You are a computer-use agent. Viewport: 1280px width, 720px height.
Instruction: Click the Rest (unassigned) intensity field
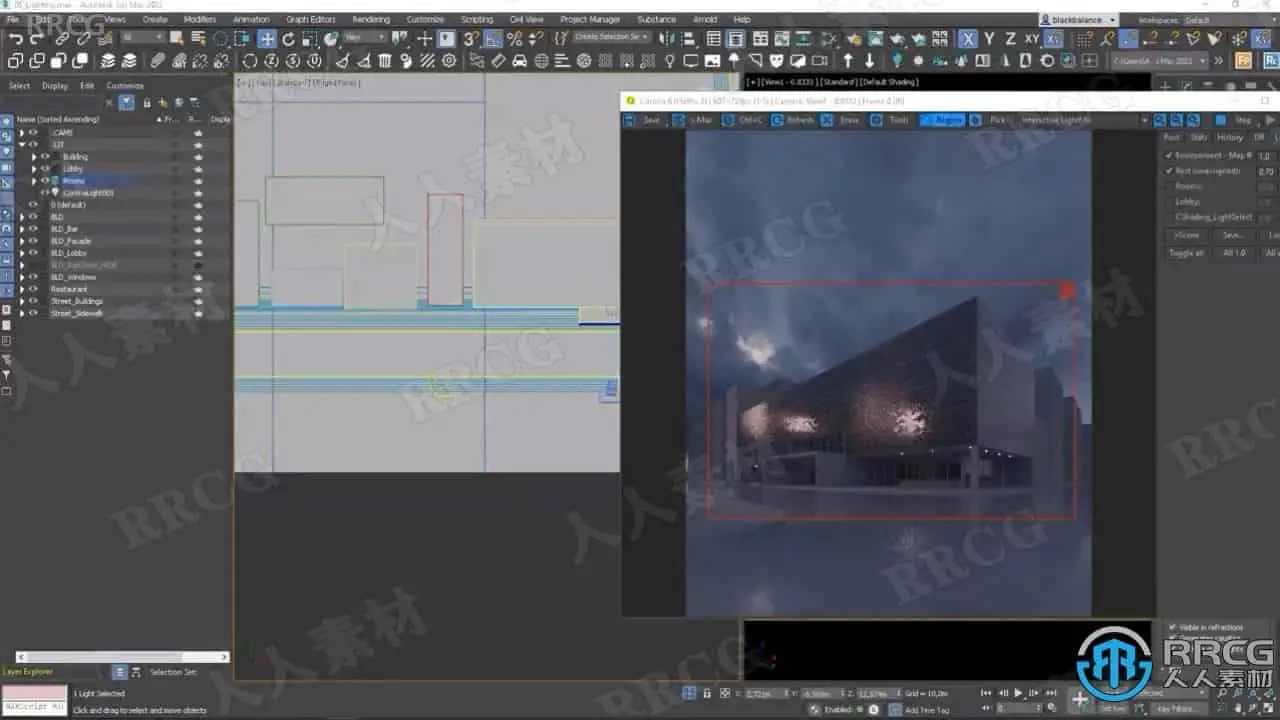(1266, 171)
